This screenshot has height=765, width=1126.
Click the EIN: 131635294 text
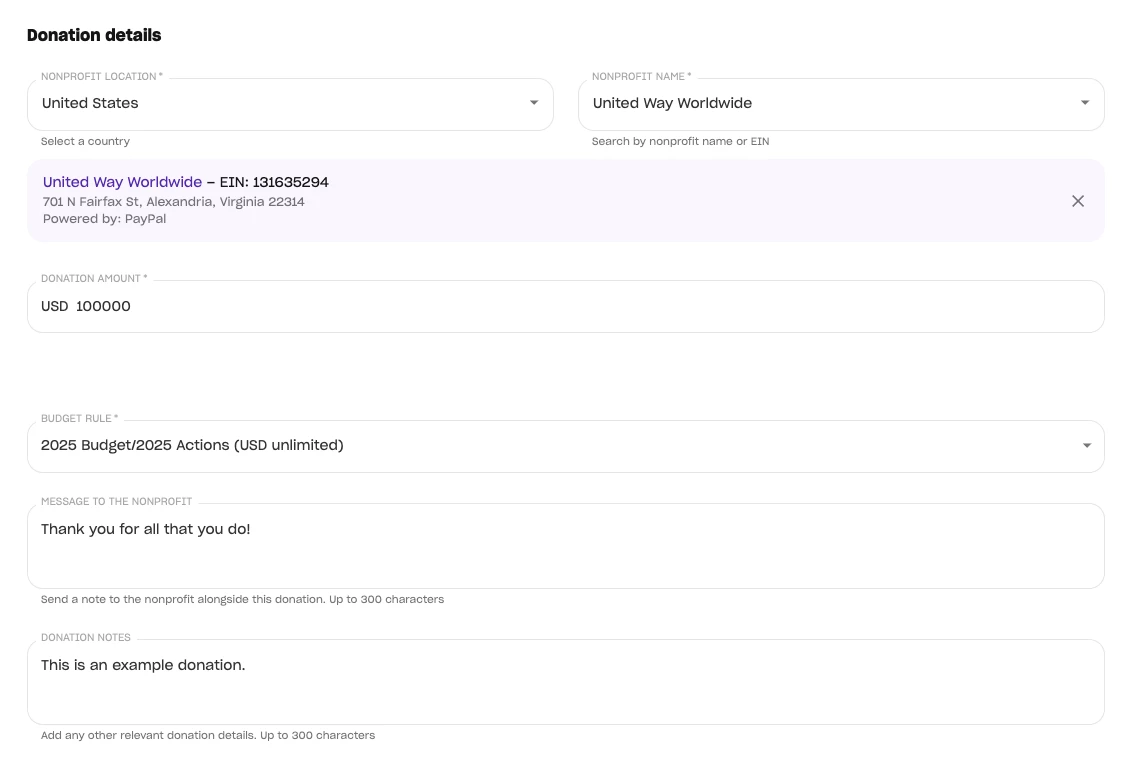274,182
